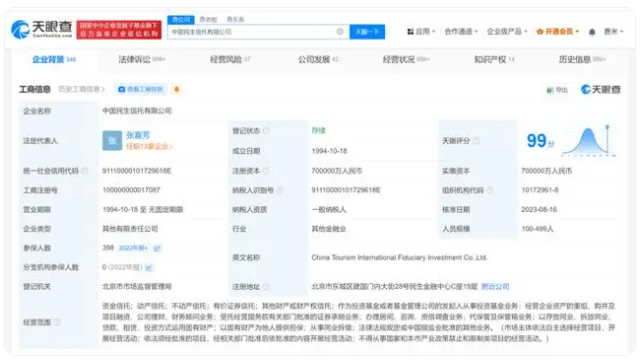Open the notification bell icon in header
Image resolution: width=643 pixels, height=362 pixels.
[x=592, y=32]
